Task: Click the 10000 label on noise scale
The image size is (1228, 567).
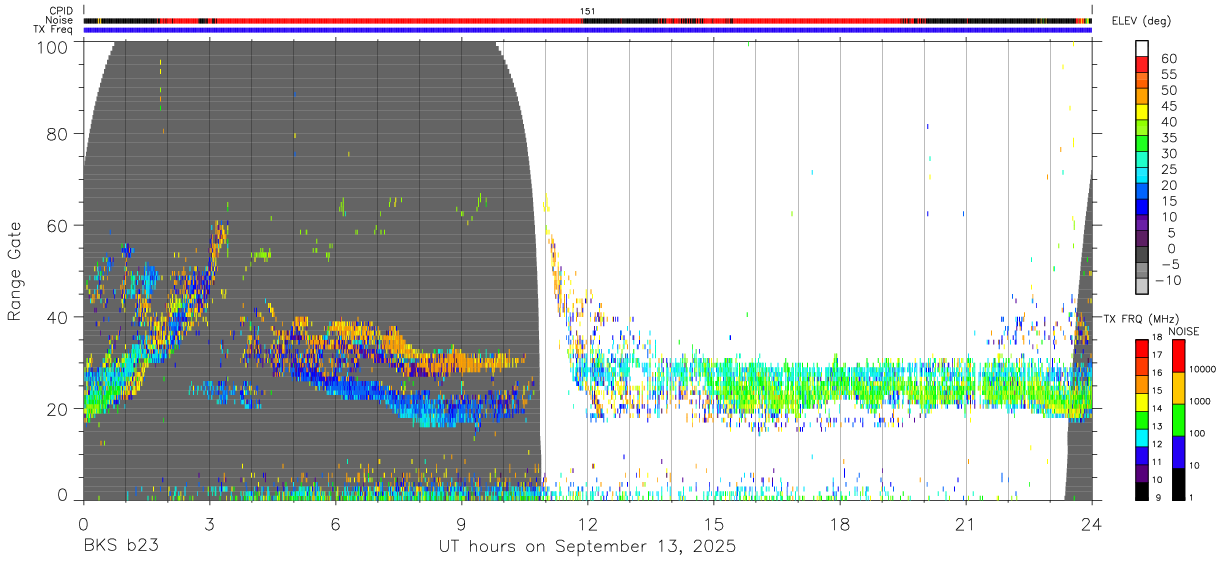Action: (1202, 369)
